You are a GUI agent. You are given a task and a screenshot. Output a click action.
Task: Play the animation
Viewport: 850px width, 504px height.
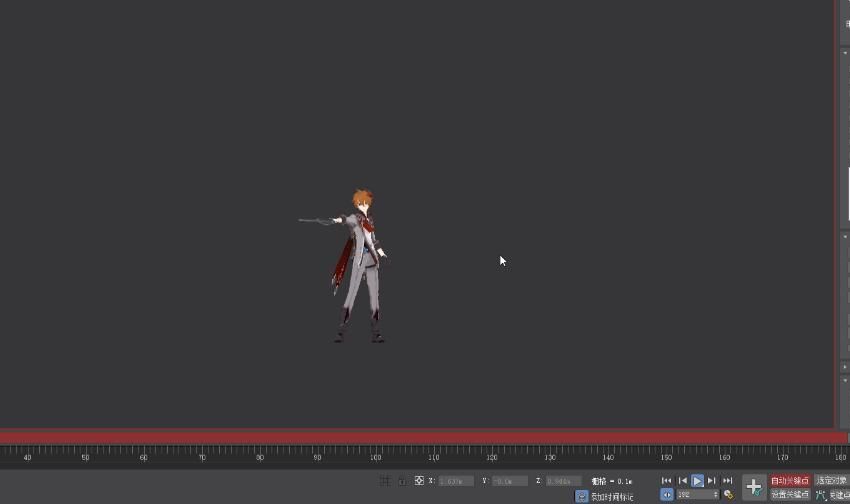[697, 481]
